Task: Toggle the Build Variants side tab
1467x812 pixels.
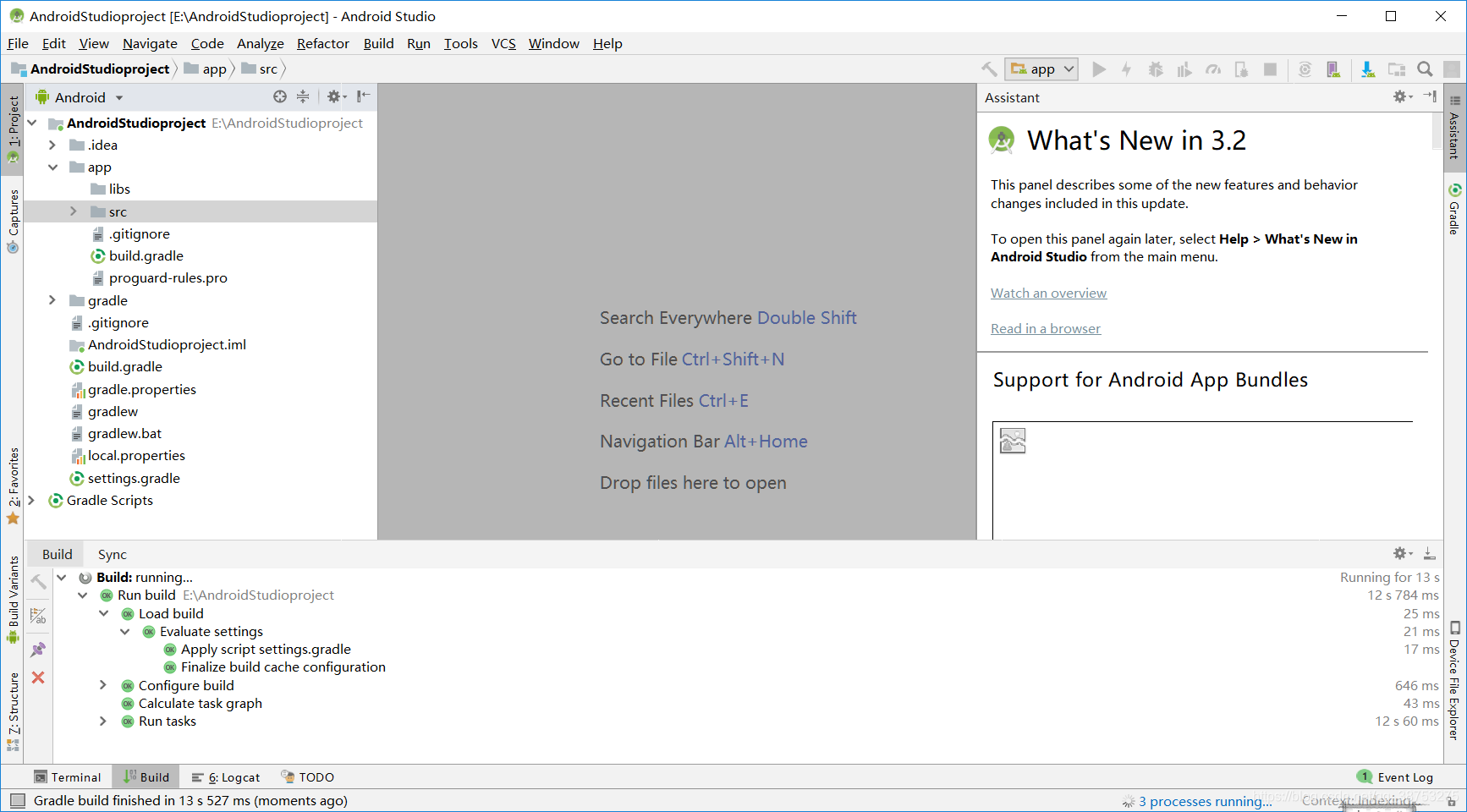Action: point(13,599)
